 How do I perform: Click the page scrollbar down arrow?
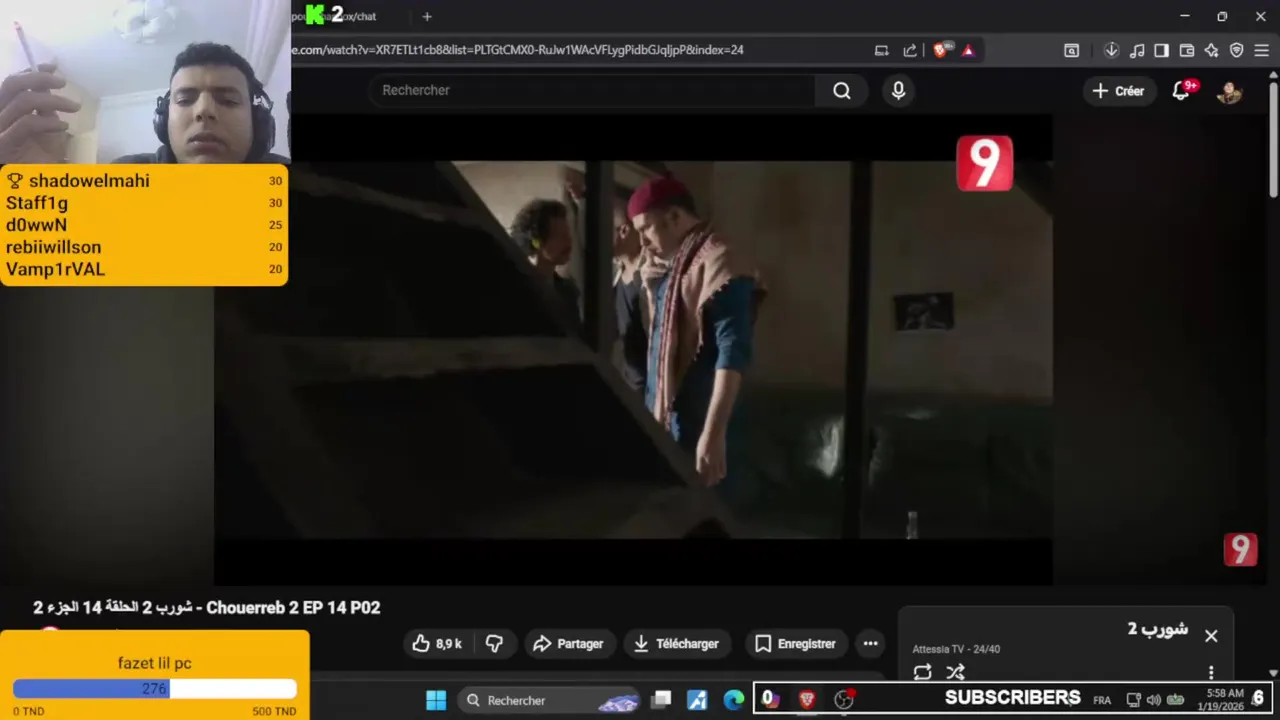1273,673
